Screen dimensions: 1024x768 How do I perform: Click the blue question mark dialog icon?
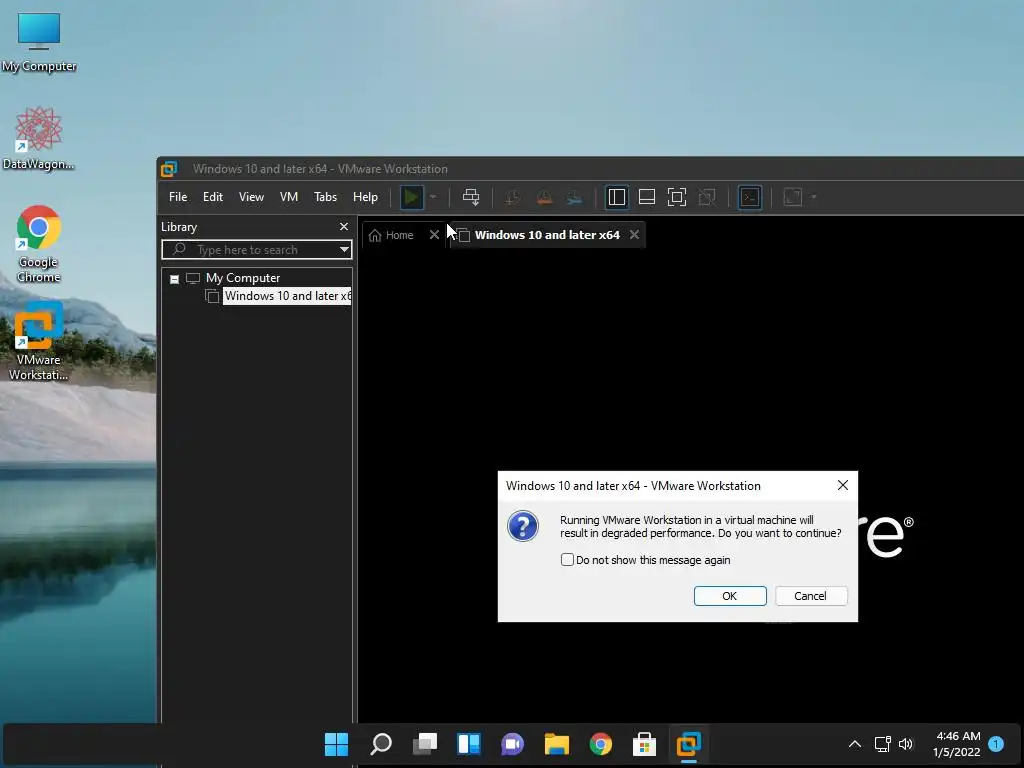(523, 526)
